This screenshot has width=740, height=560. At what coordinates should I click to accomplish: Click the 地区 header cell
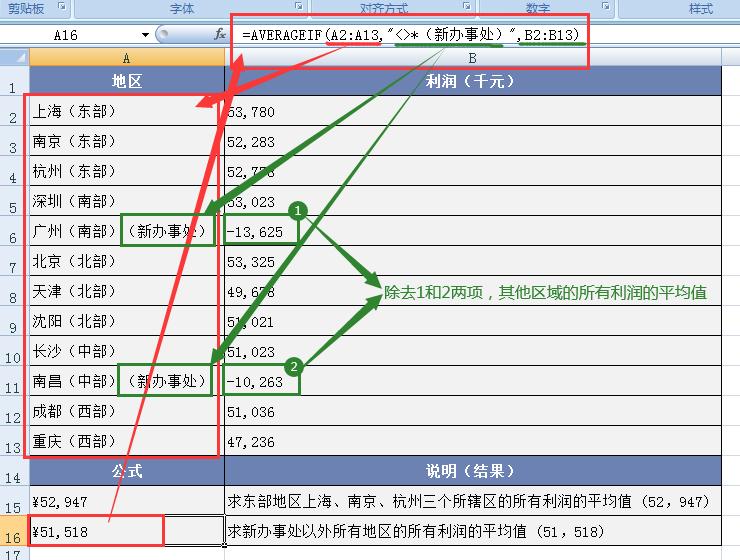pos(127,81)
